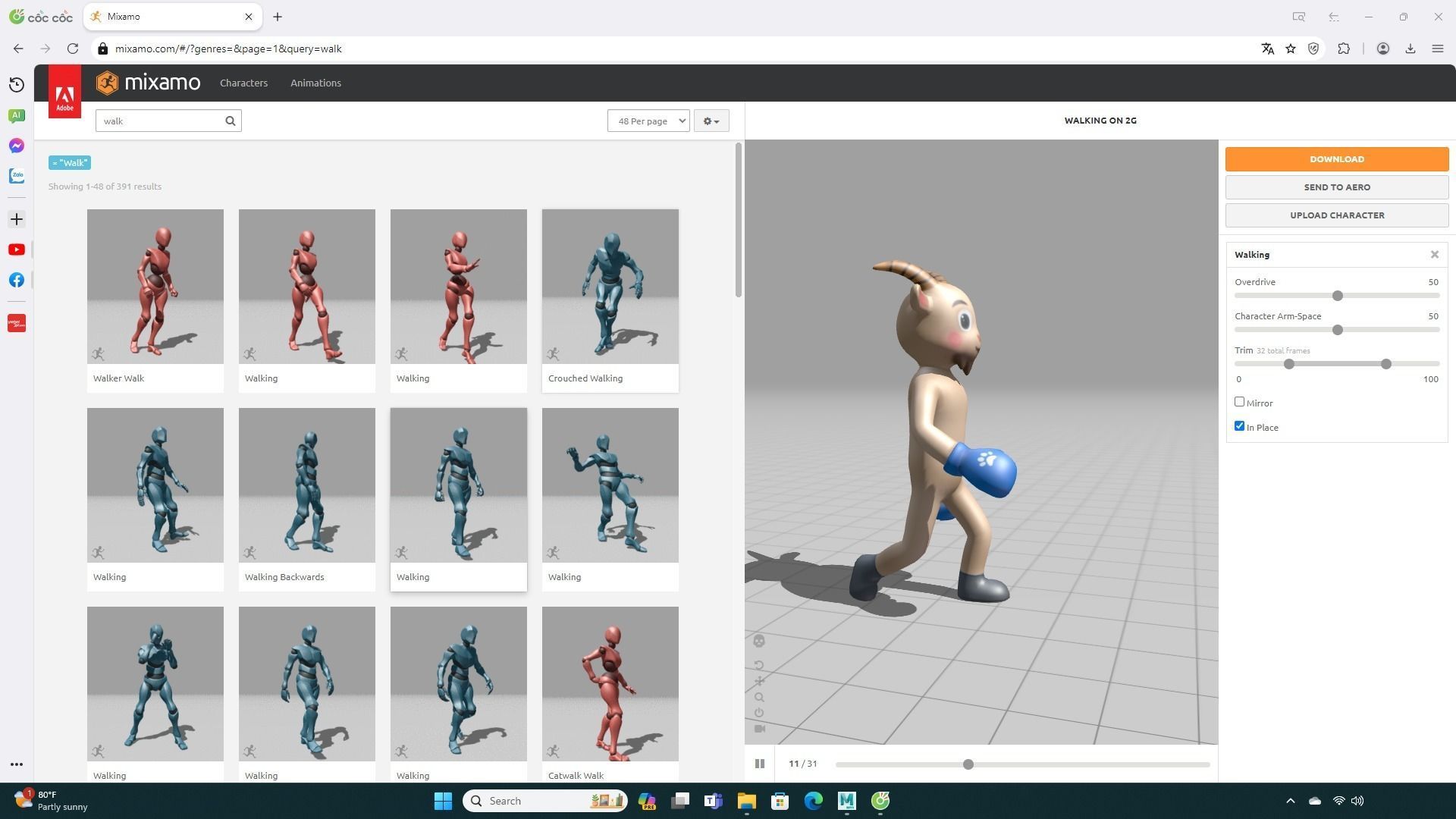Viewport: 1456px width, 819px height.
Task: Toggle the camera follow icon in viewer
Action: pyautogui.click(x=759, y=729)
